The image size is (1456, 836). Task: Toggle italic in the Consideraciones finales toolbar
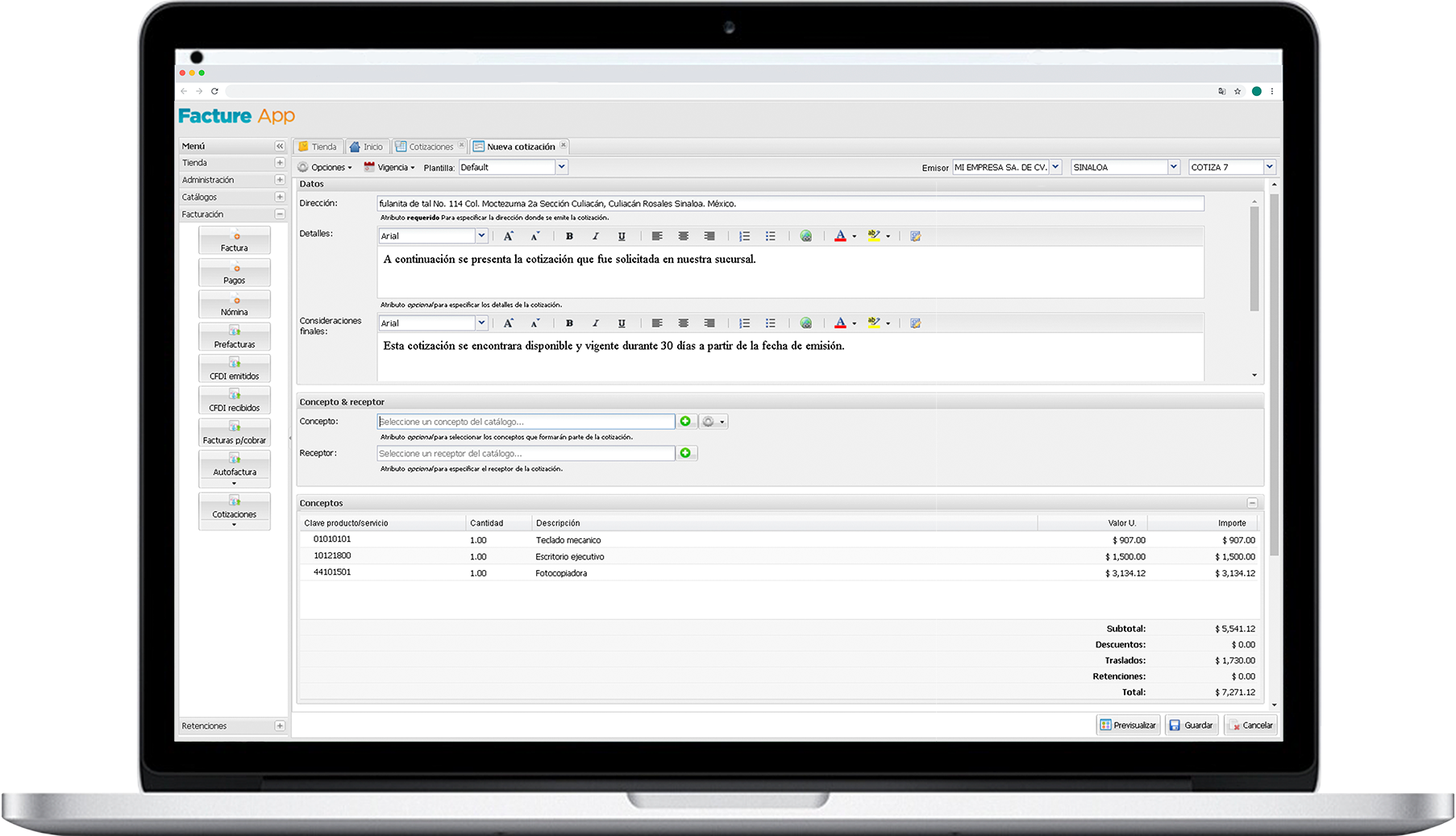[x=595, y=323]
